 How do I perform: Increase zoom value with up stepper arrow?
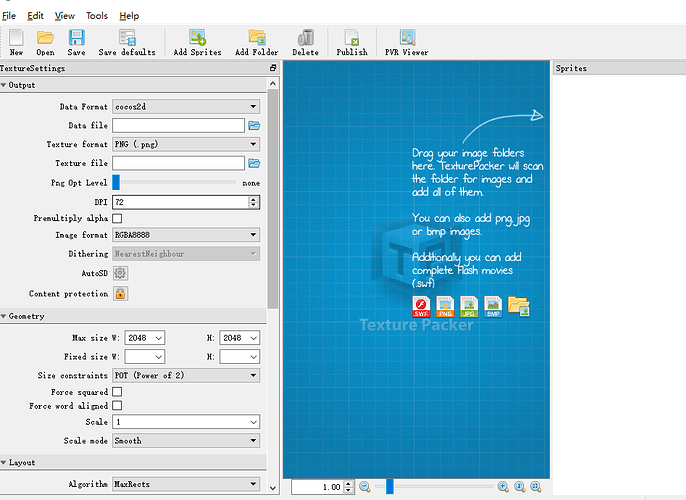(348, 483)
